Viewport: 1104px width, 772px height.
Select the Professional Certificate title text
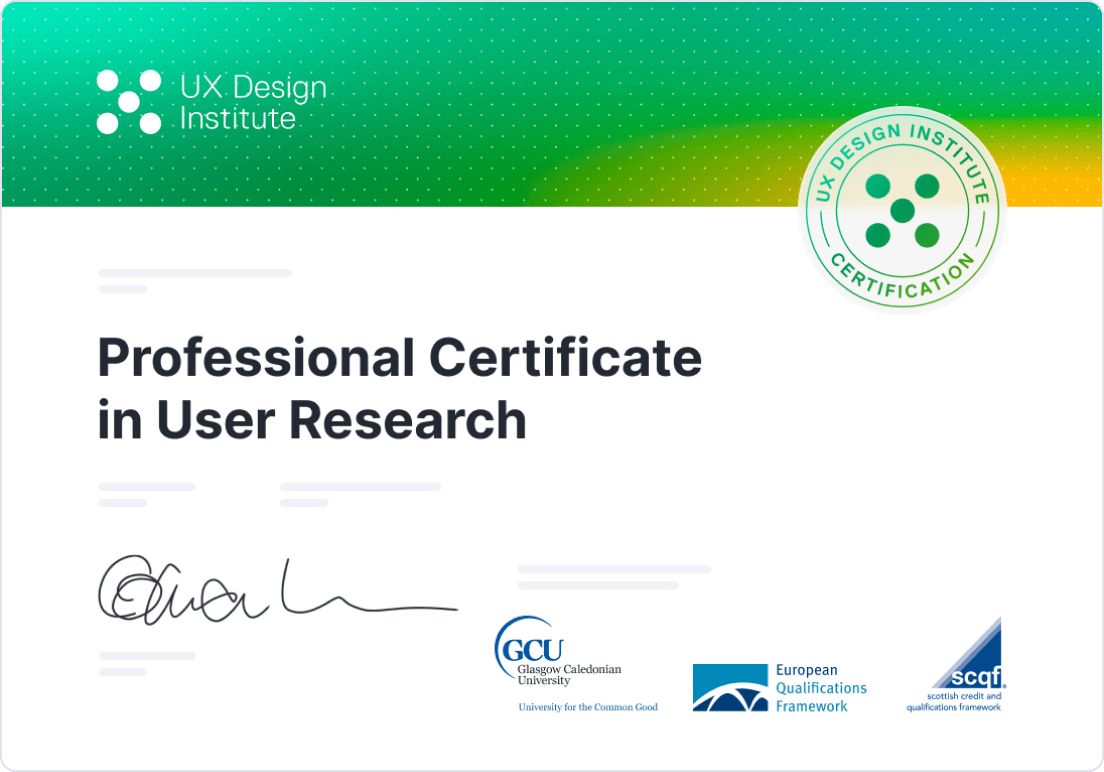(x=400, y=358)
